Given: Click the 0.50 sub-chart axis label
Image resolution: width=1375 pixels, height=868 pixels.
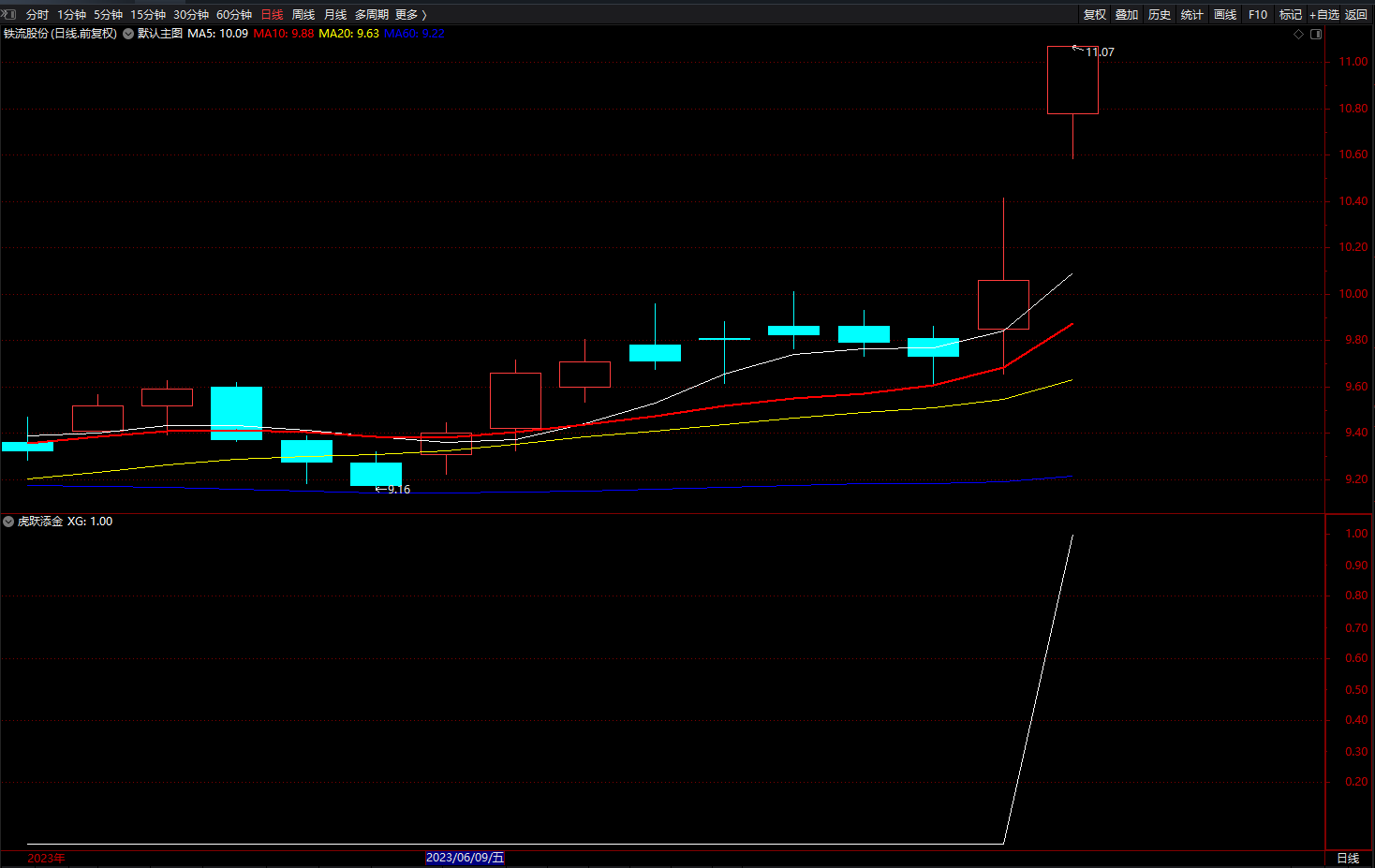Looking at the screenshot, I should 1355,690.
